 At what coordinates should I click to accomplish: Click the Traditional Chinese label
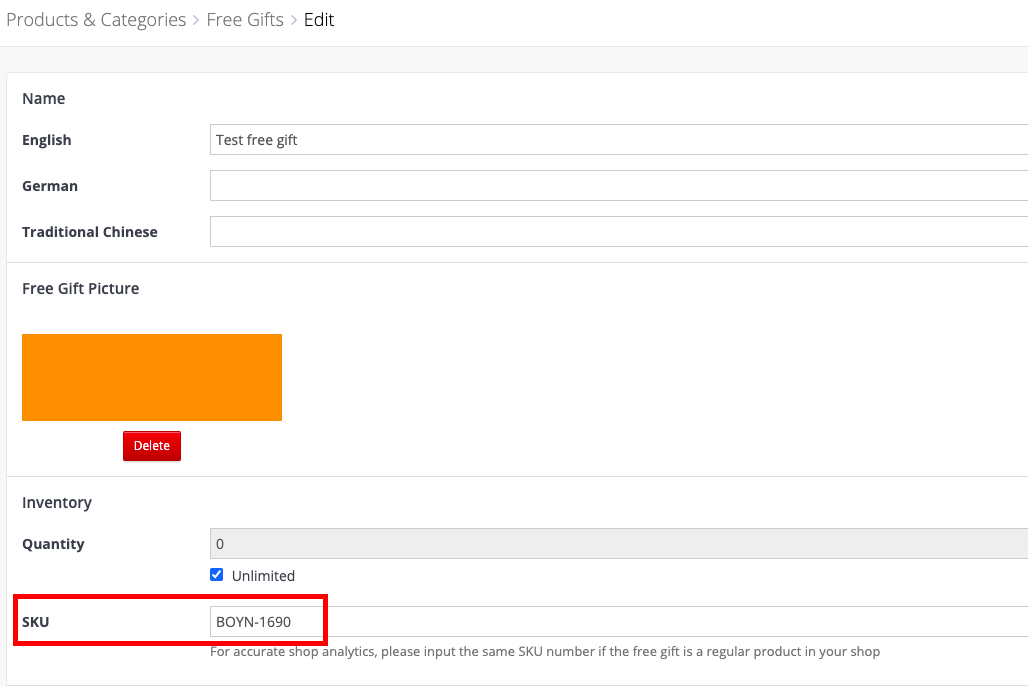coord(90,232)
